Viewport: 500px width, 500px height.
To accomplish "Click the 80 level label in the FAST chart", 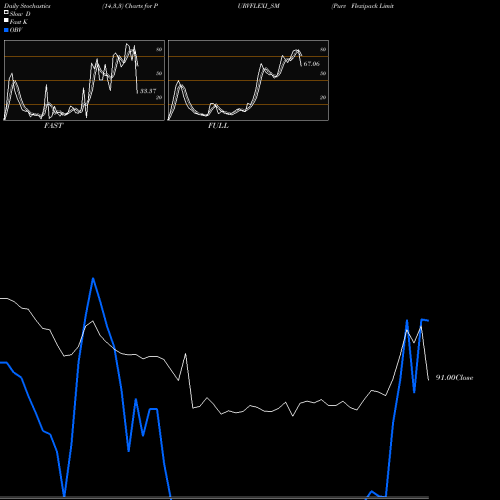I will pos(159,49).
